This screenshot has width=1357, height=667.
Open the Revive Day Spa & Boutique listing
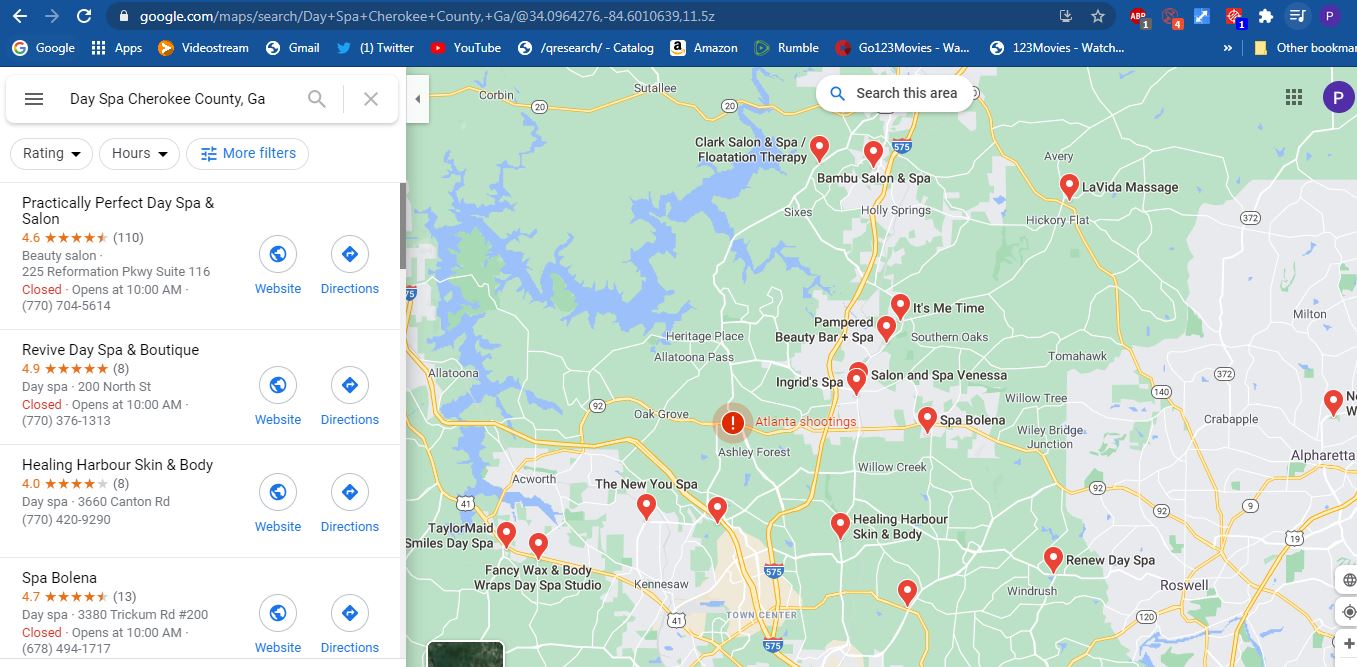(x=110, y=350)
